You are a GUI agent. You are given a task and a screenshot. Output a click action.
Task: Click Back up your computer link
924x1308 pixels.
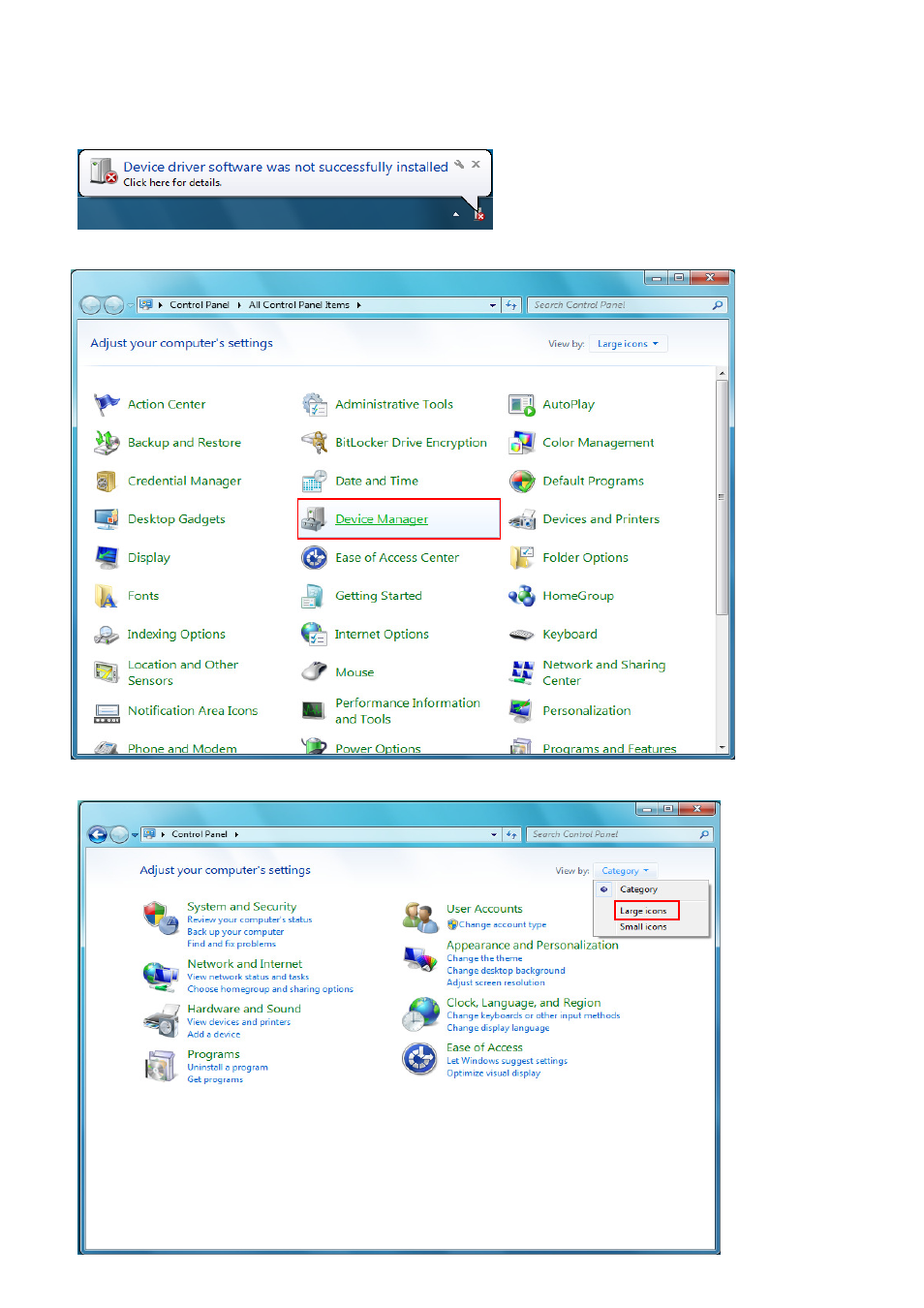235,932
